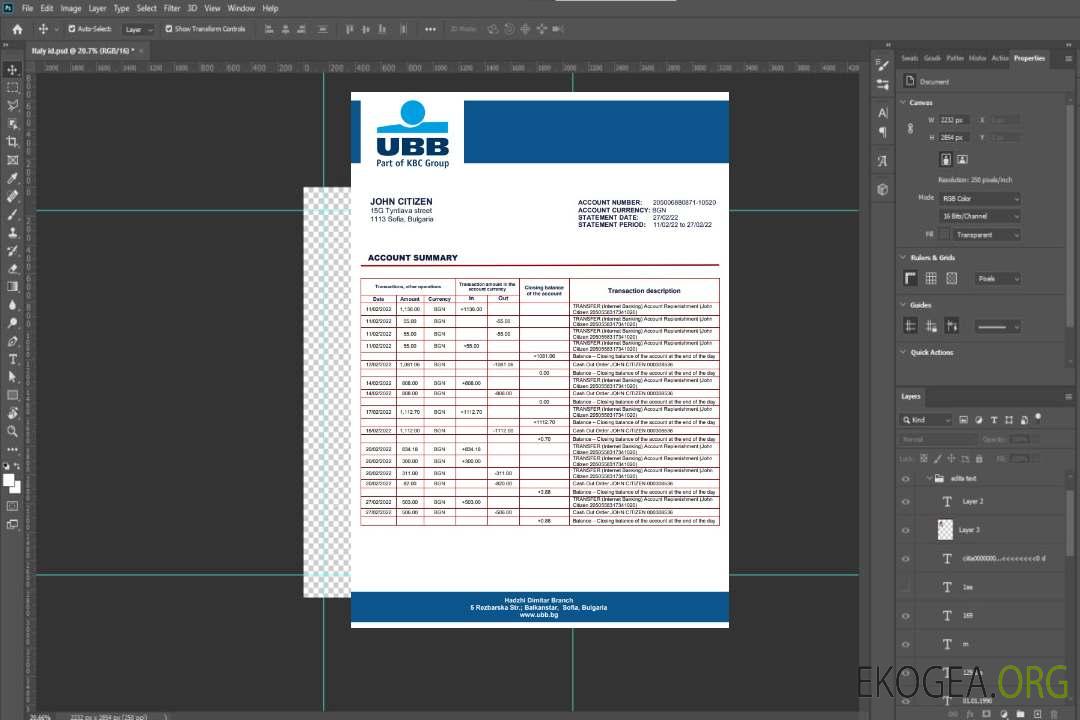Open the layer filter Kind dropdown
Viewport: 1080px width, 720px height.
coord(926,420)
